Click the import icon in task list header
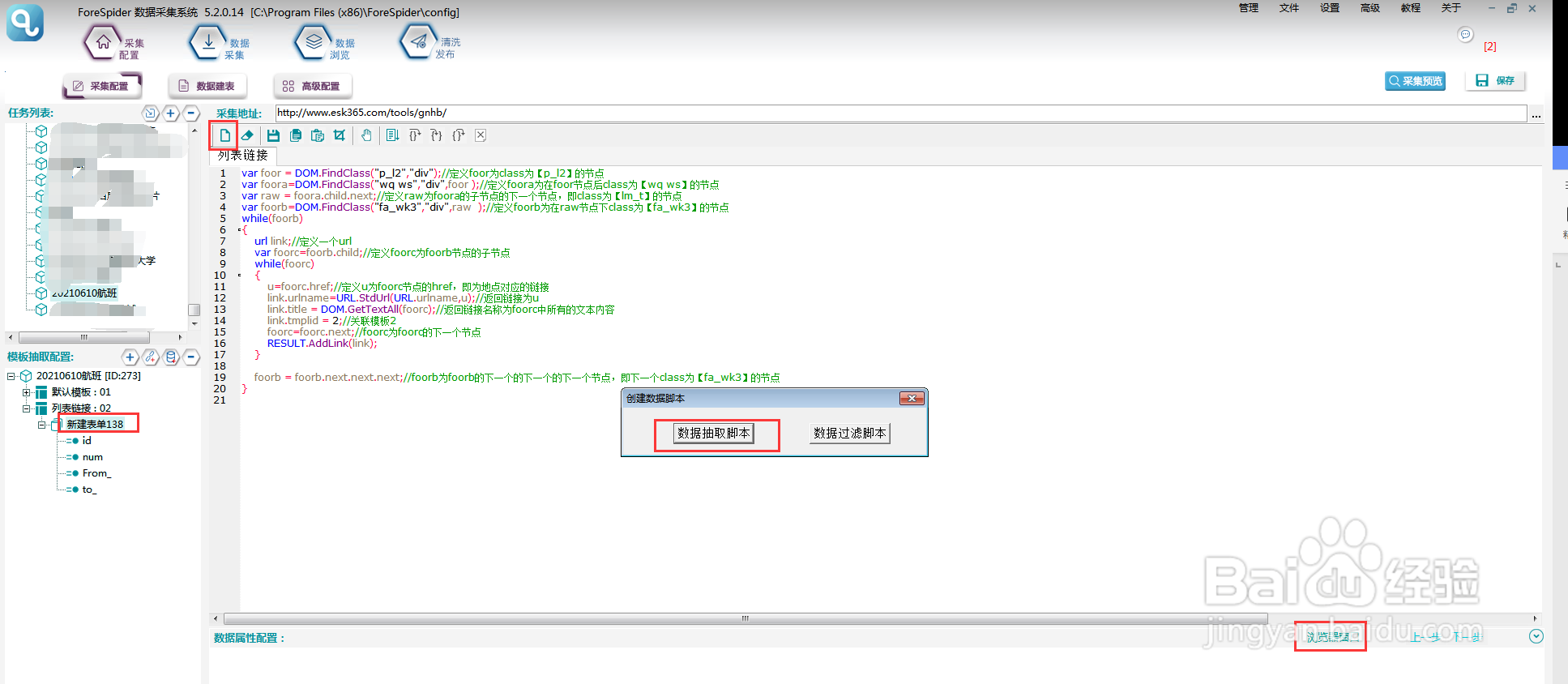The image size is (1568, 684). [150, 113]
